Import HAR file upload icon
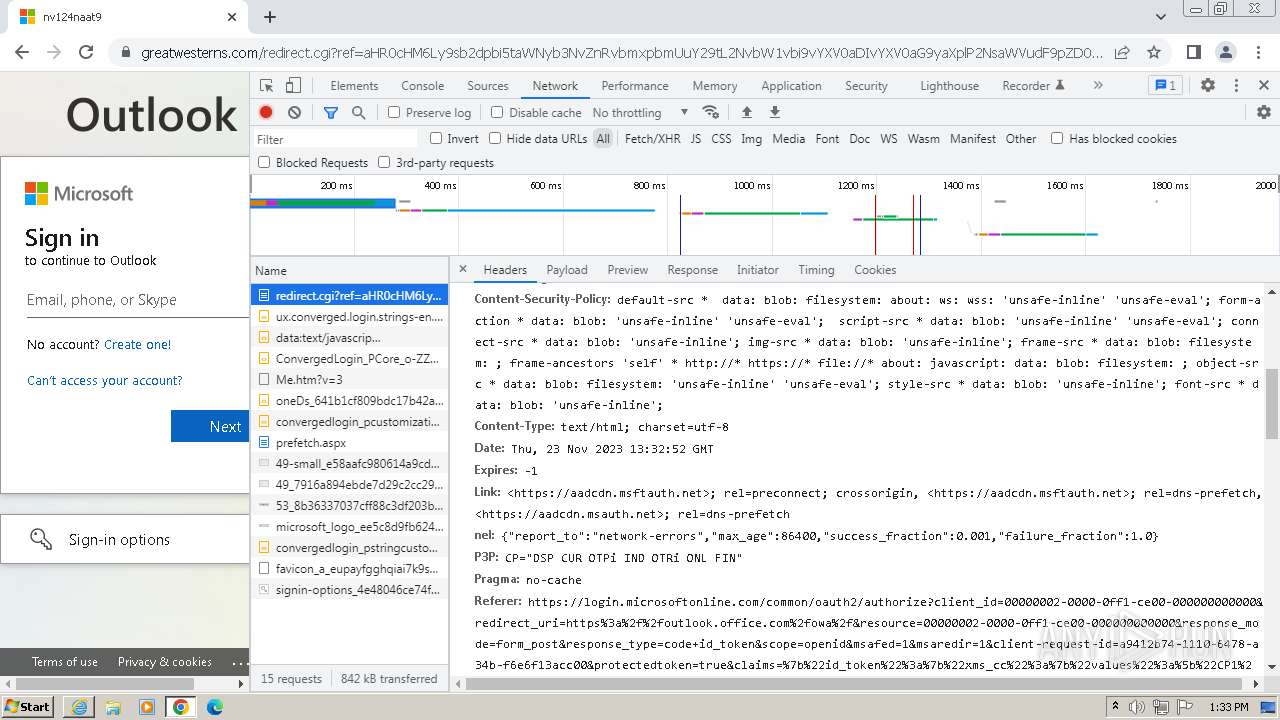 [x=746, y=112]
